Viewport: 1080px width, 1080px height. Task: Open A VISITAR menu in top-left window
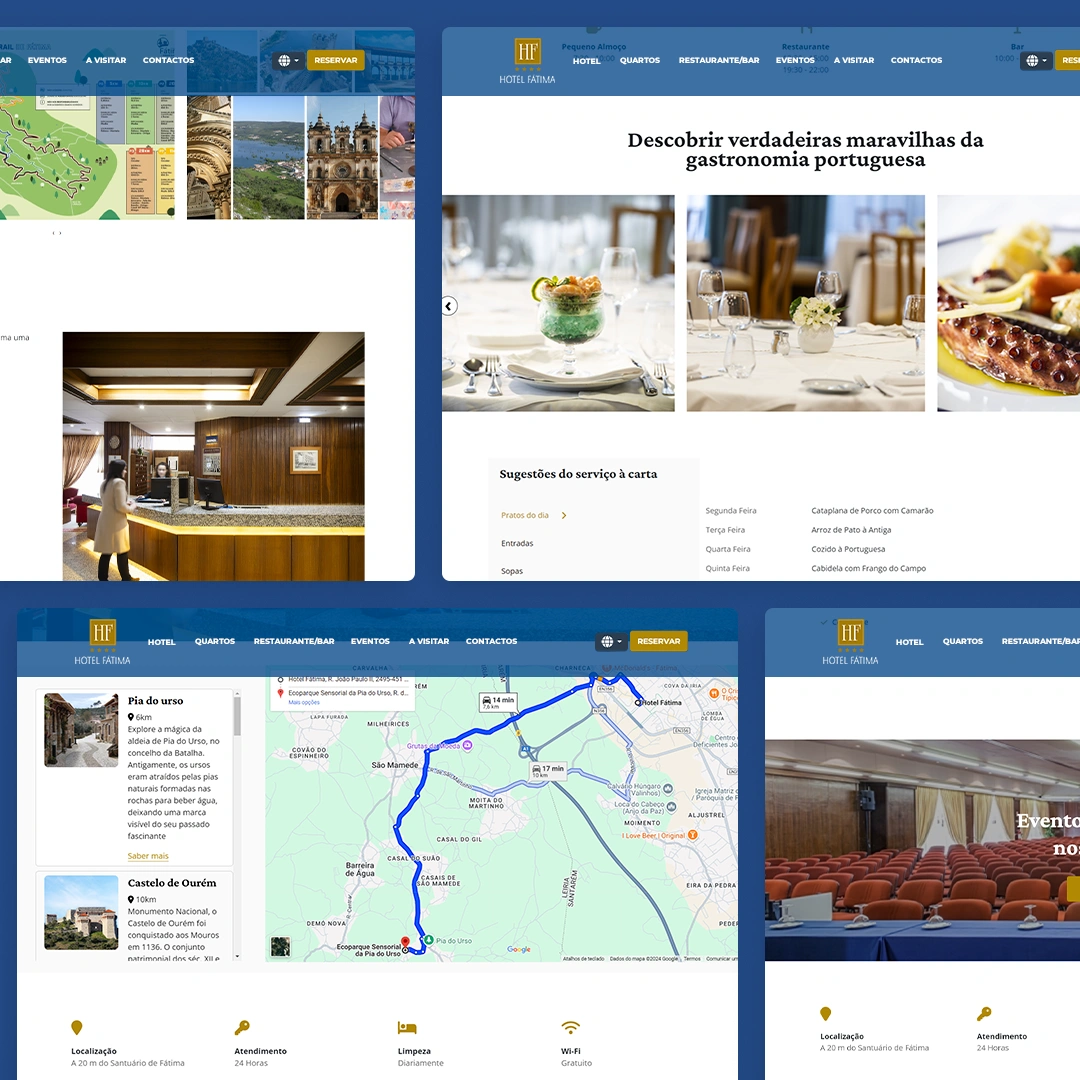coord(106,61)
